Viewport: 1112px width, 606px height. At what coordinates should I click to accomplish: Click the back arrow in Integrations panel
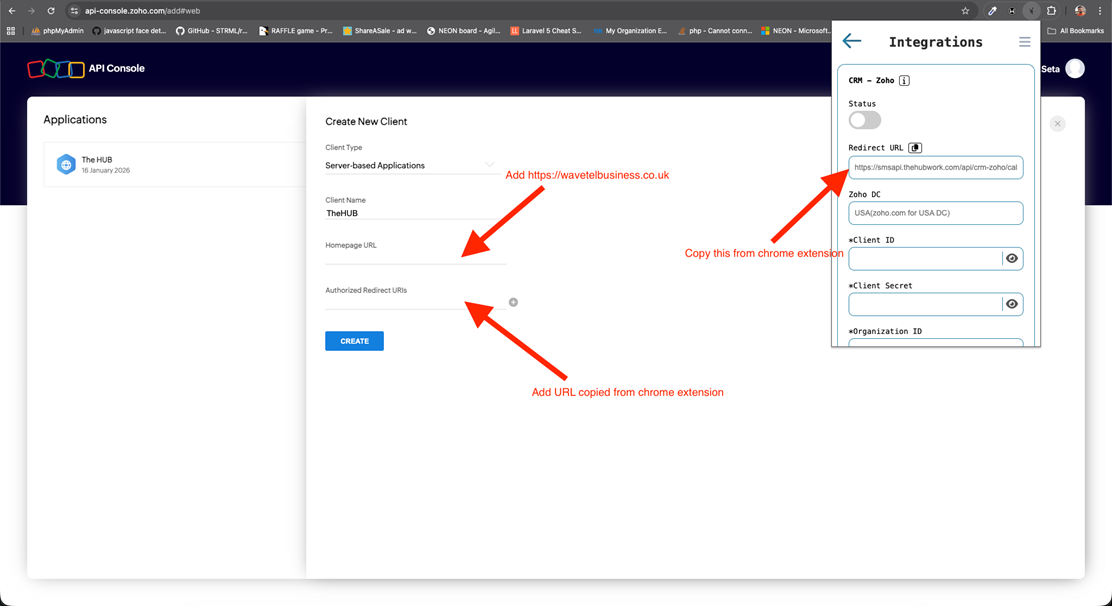852,41
